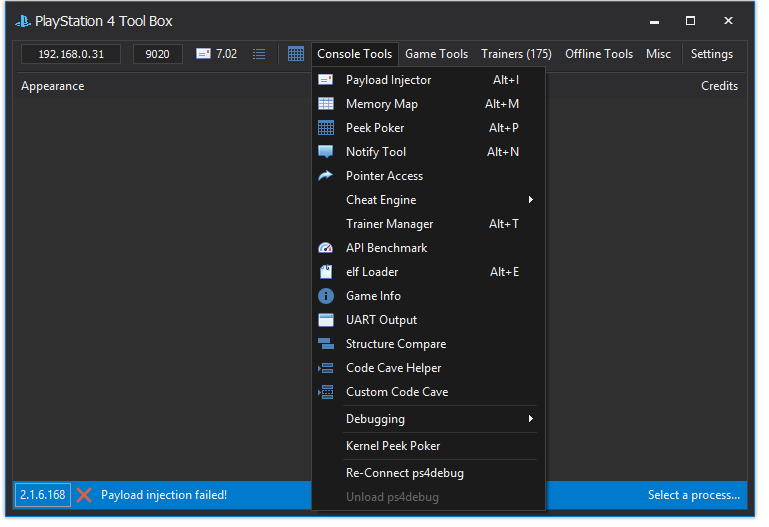Click the Pointer Access arrow icon
The image size is (769, 527).
326,176
